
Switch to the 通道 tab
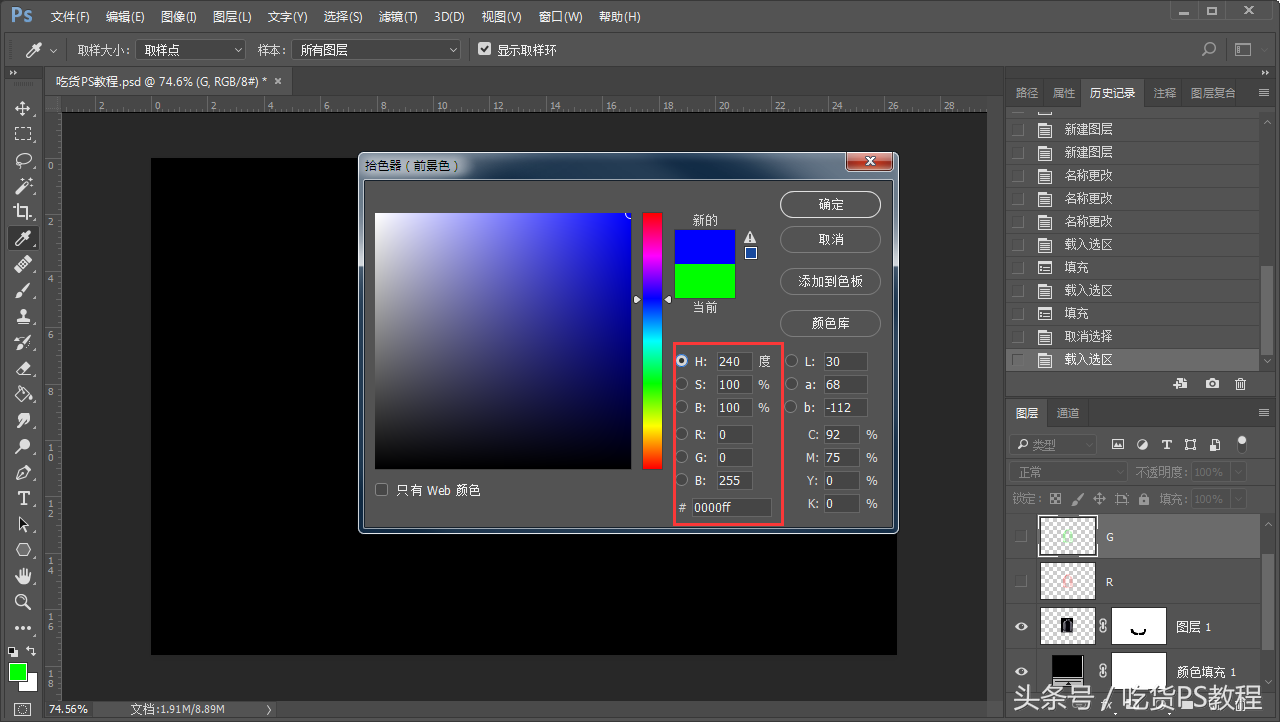[x=1068, y=413]
